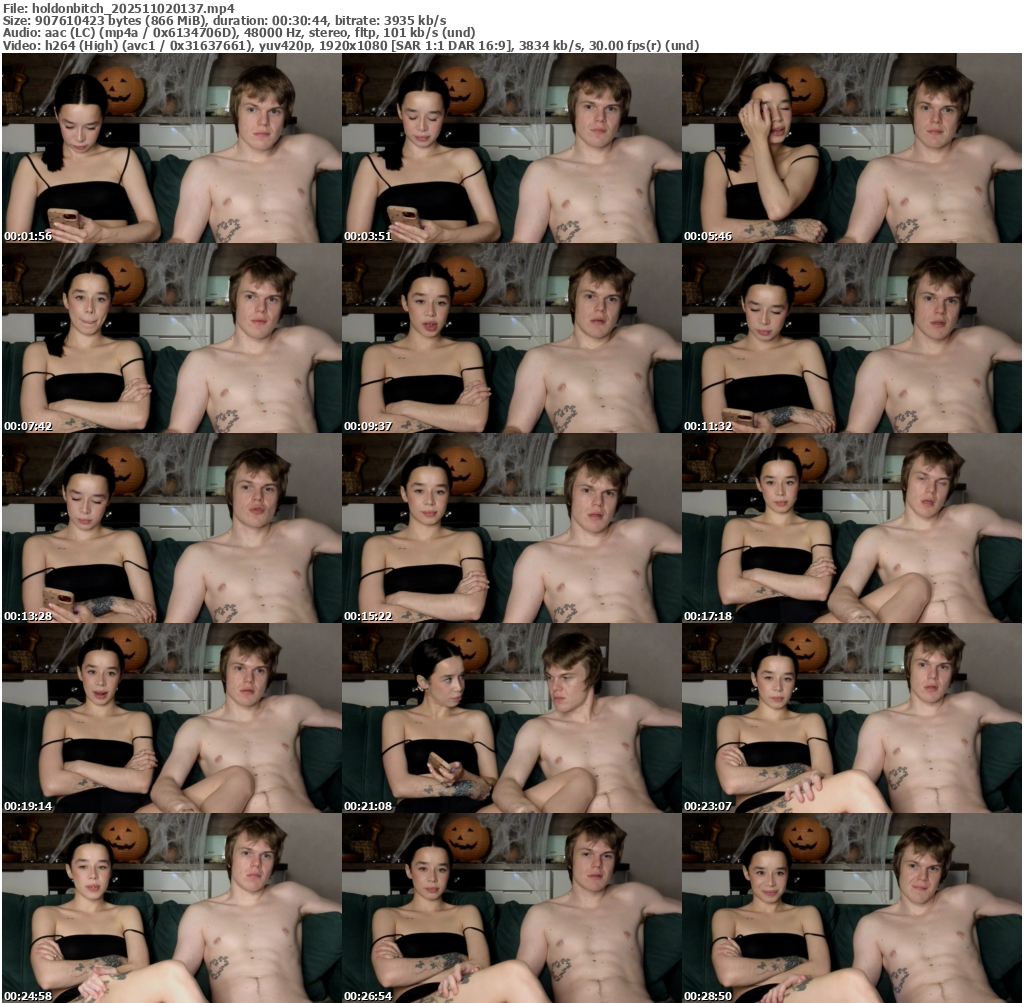Screen dimensions: 1024x1003
Task: Click the Video h264 stream info line
Action: click(350, 45)
